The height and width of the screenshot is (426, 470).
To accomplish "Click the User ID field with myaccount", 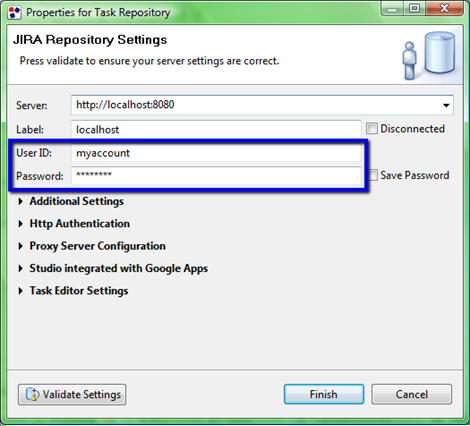I will (x=216, y=153).
